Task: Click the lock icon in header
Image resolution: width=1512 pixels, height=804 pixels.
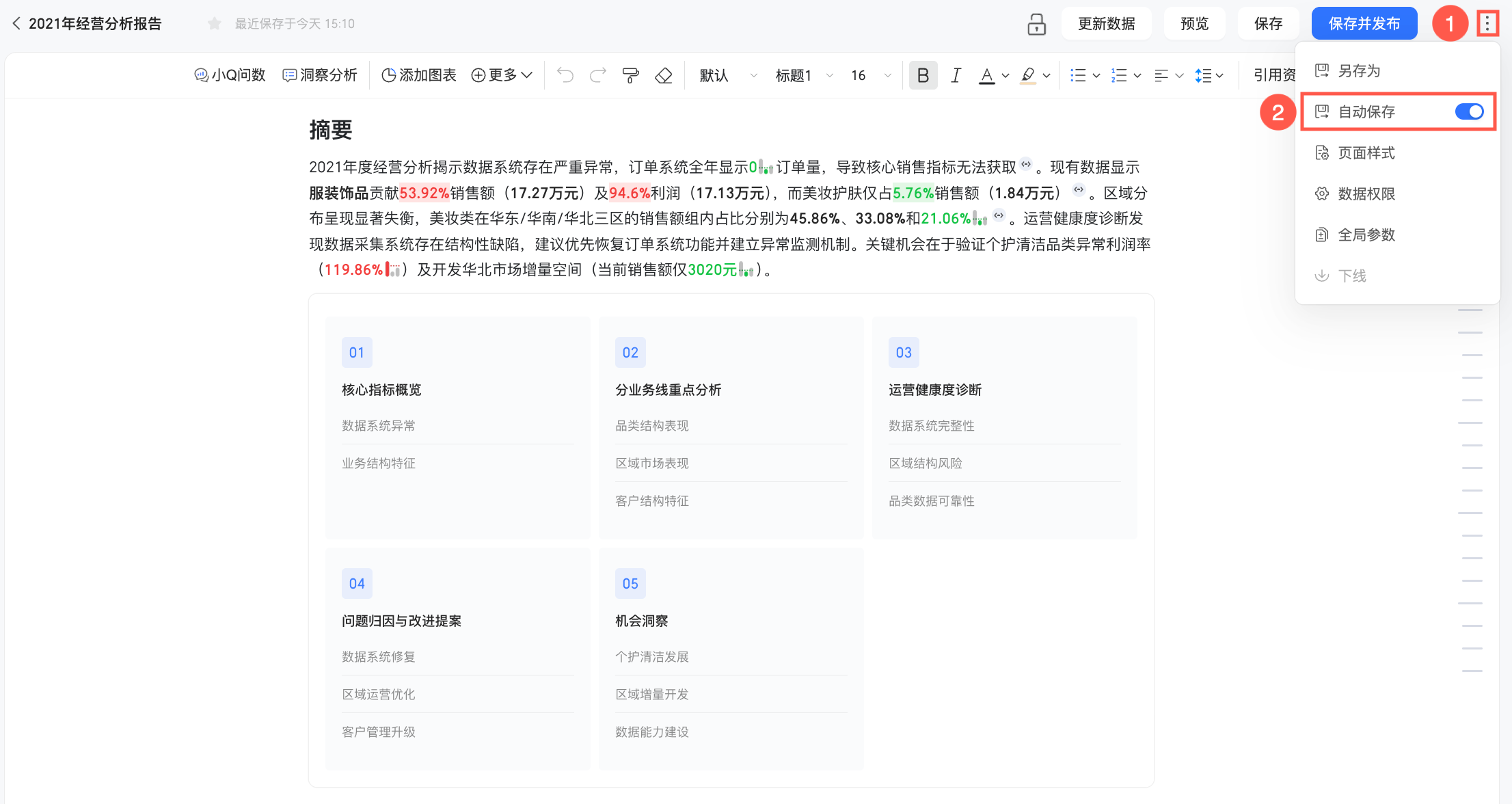Action: click(1036, 24)
